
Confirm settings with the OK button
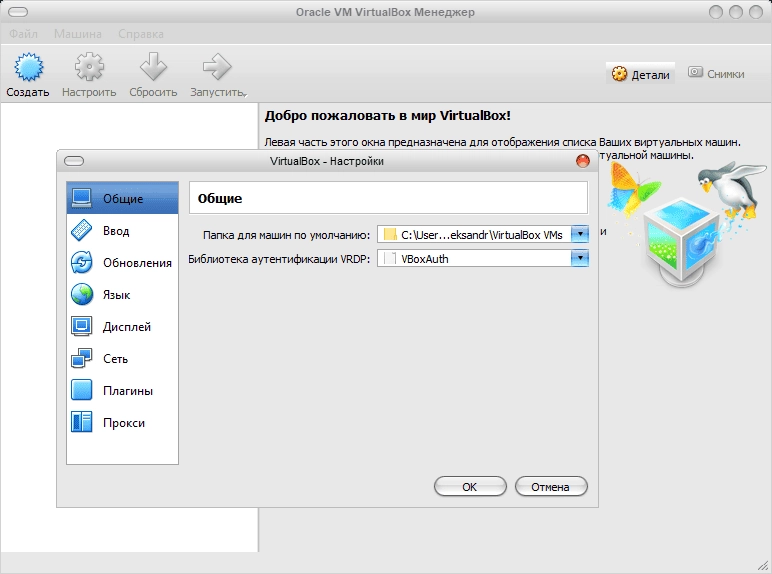pyautogui.click(x=470, y=486)
